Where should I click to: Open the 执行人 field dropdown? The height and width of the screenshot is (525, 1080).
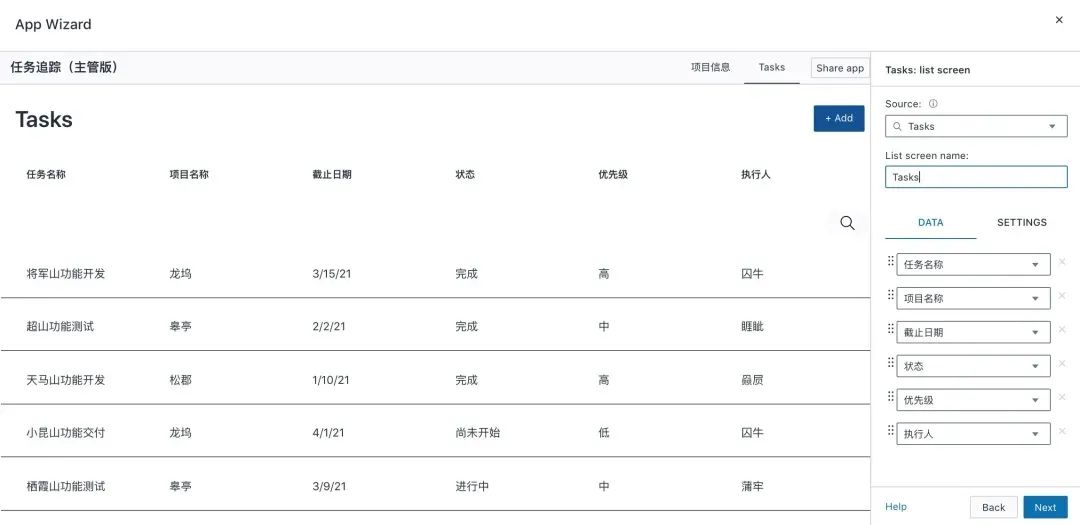coord(973,434)
